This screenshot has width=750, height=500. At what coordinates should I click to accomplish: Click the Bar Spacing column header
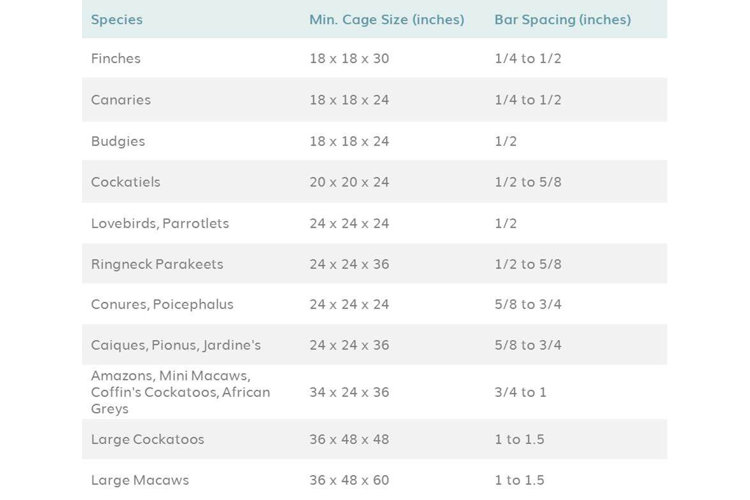(x=562, y=19)
